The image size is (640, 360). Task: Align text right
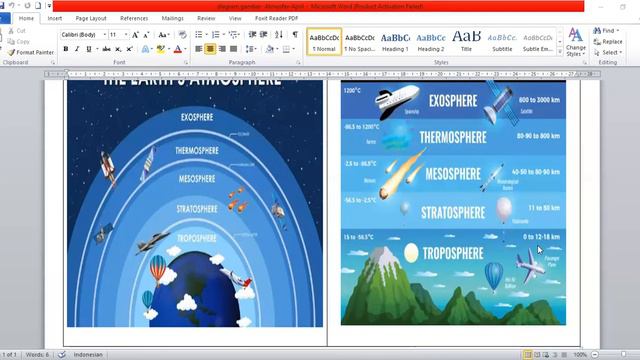(222, 49)
